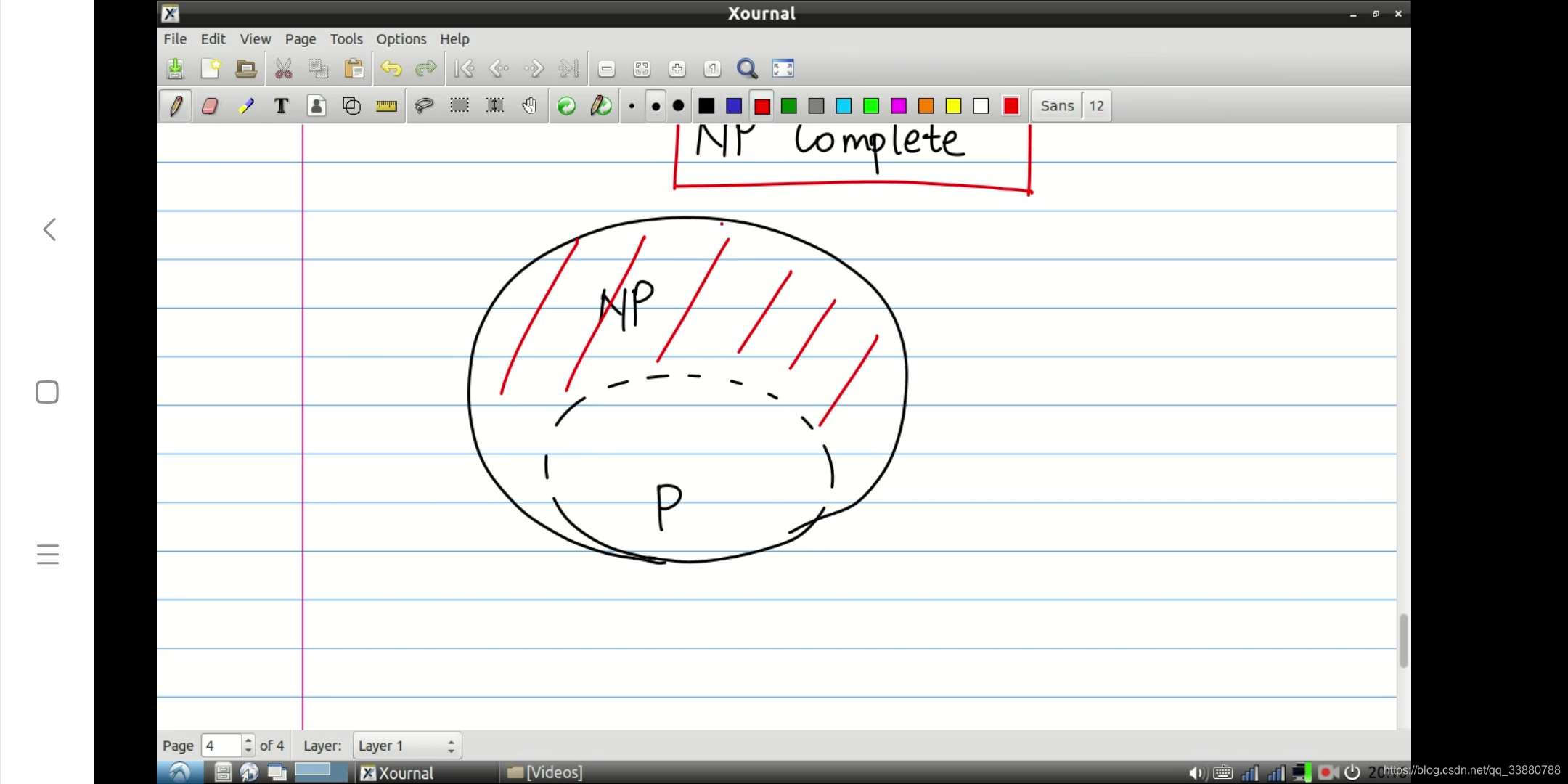Tap the phone back chevron

49,229
